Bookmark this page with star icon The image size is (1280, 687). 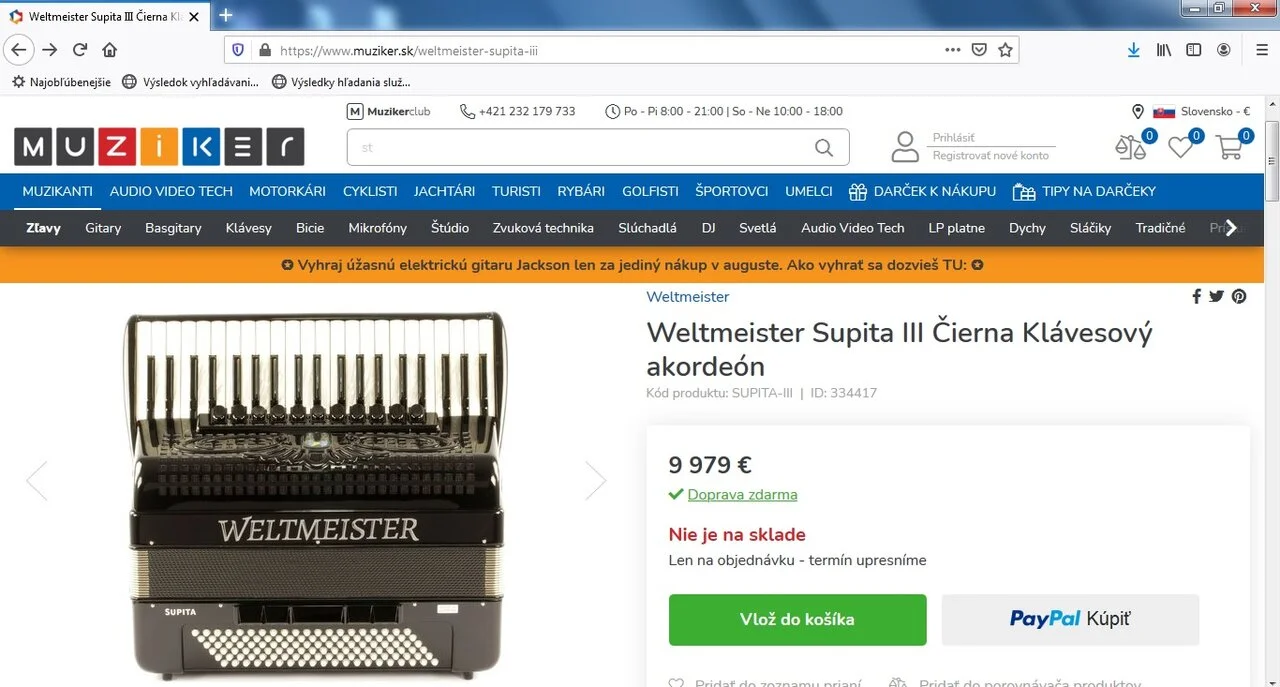tap(1006, 50)
